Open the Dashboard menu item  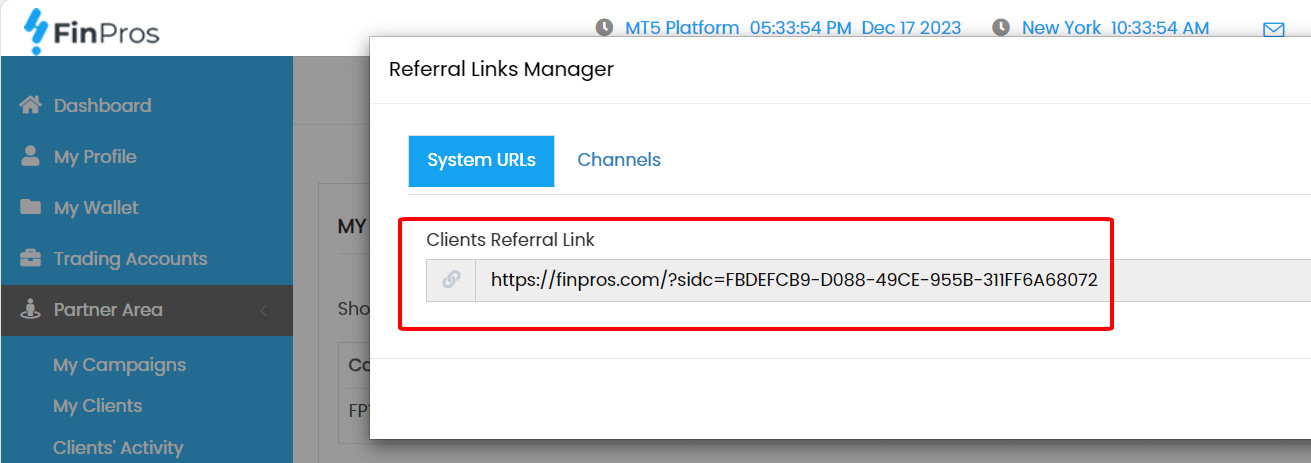102,105
